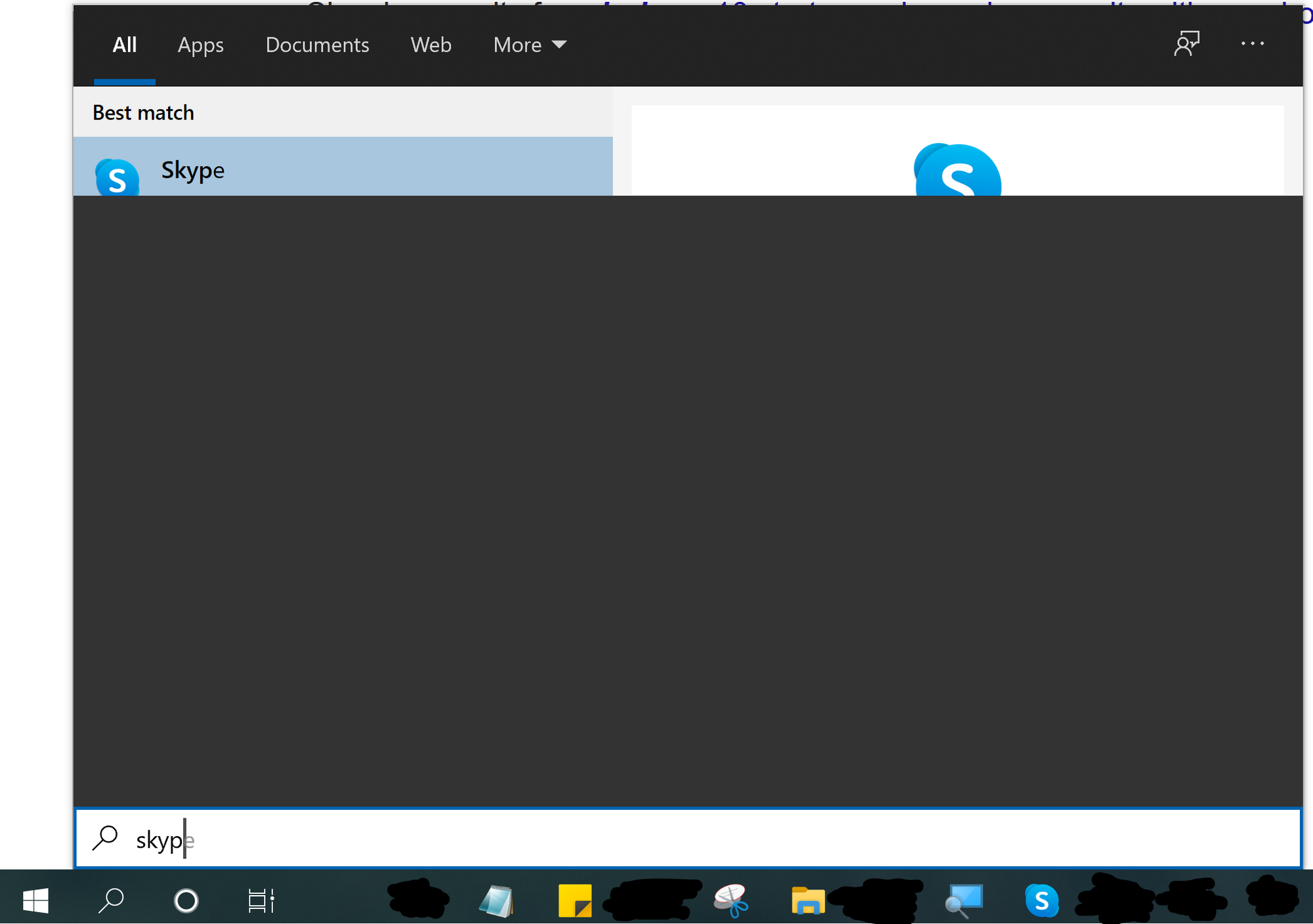Switch to the All search tab

coord(125,45)
